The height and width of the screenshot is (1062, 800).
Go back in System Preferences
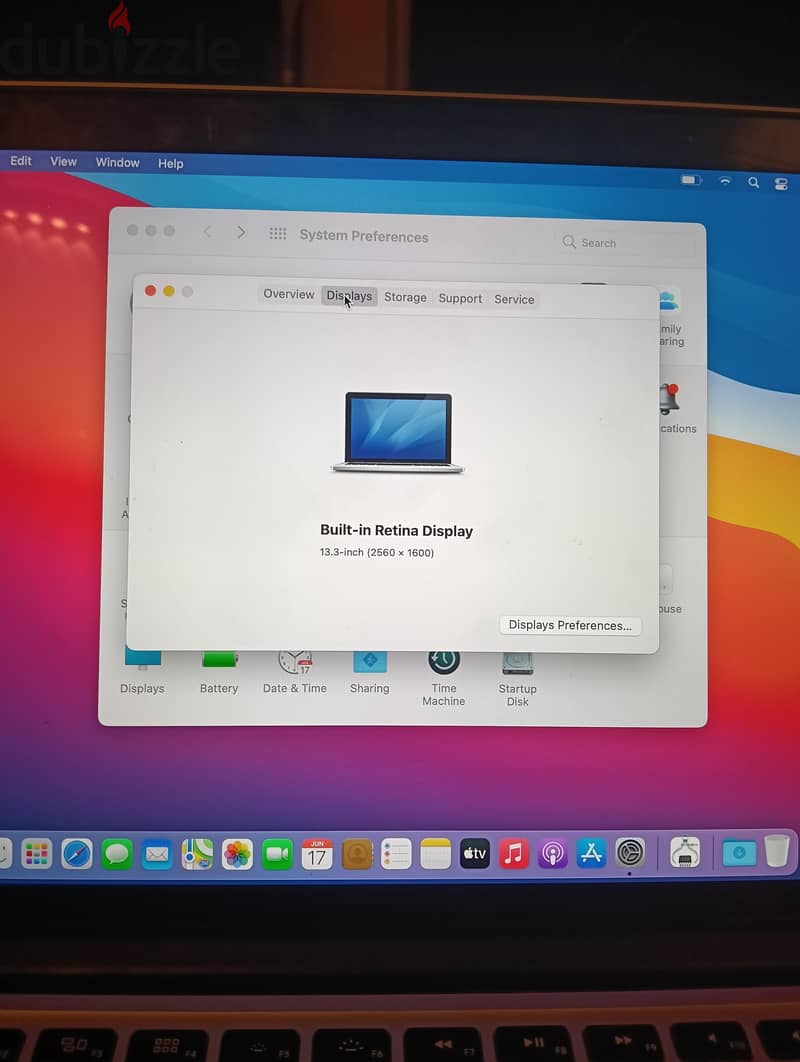(x=207, y=232)
